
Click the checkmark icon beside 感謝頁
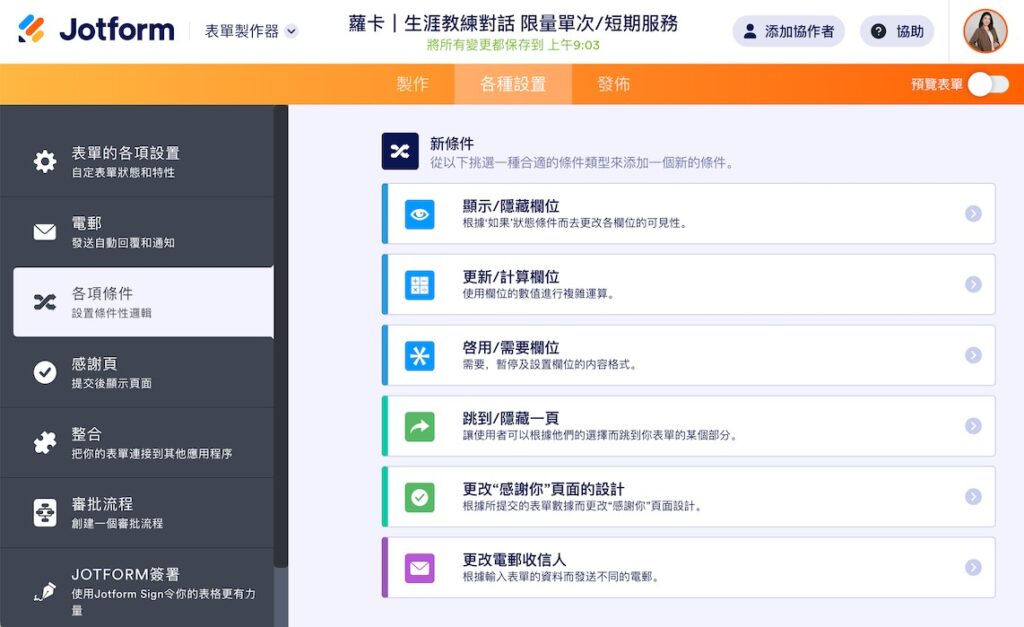click(45, 372)
